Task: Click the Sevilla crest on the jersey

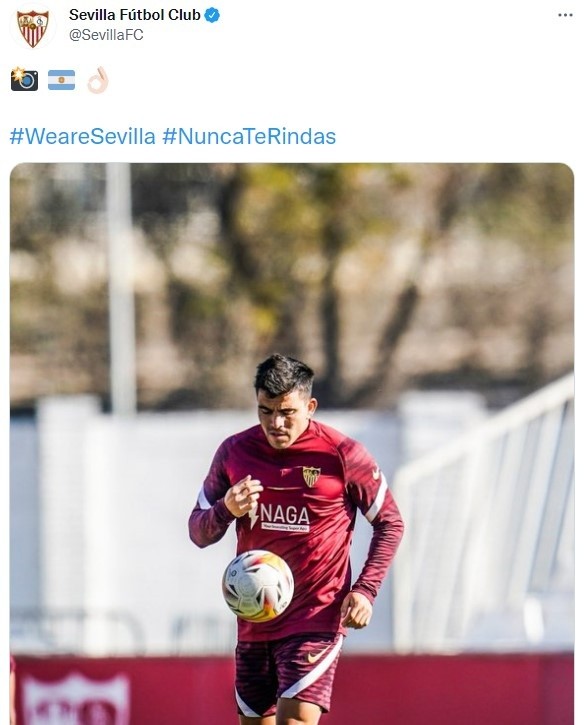Action: (311, 476)
